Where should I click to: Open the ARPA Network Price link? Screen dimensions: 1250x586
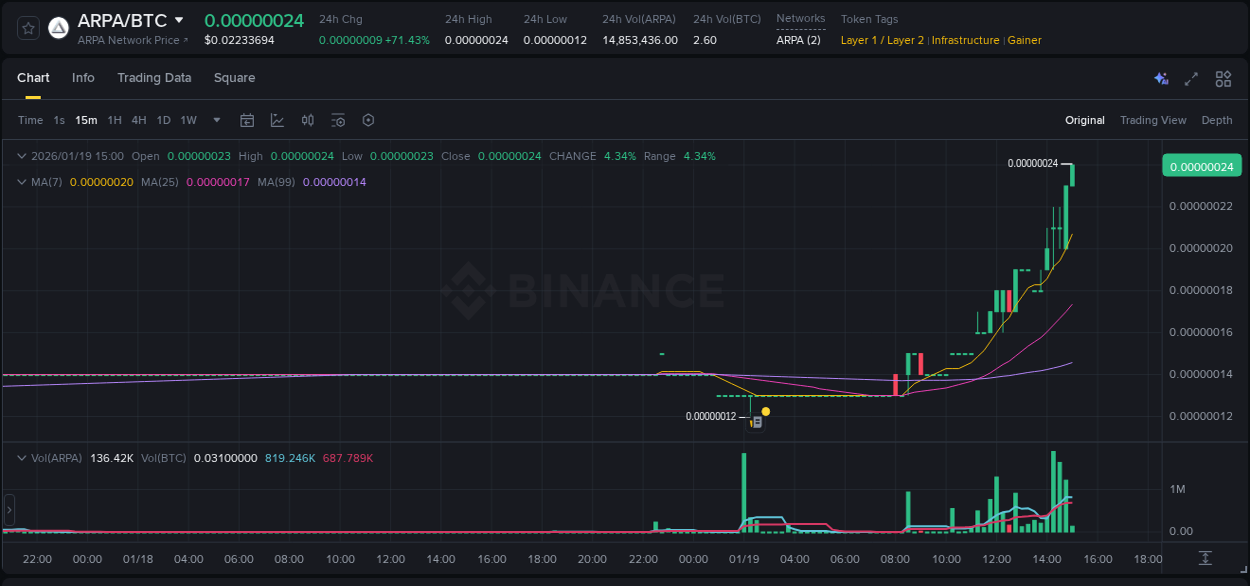pos(126,40)
